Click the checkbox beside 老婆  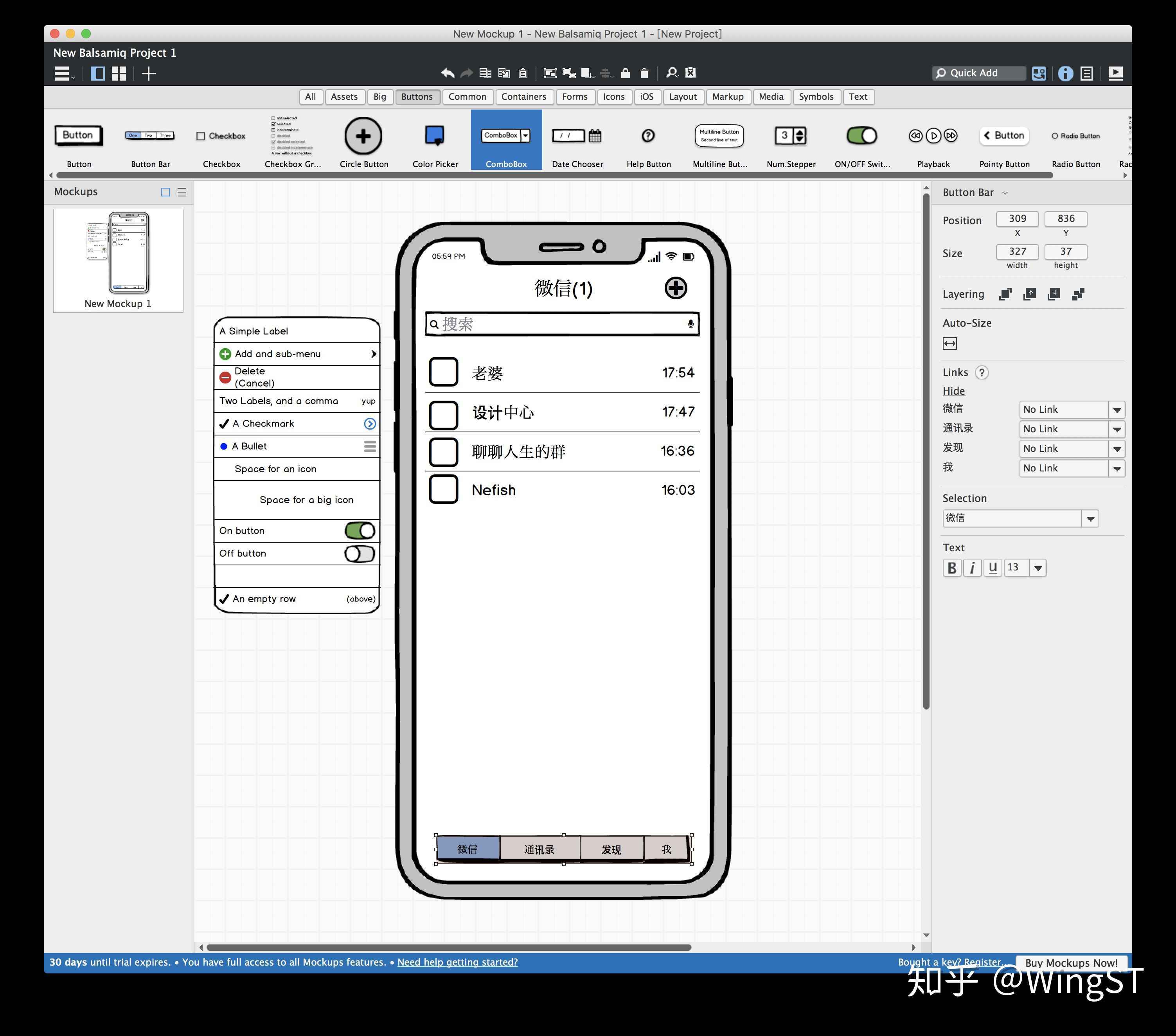coord(444,372)
